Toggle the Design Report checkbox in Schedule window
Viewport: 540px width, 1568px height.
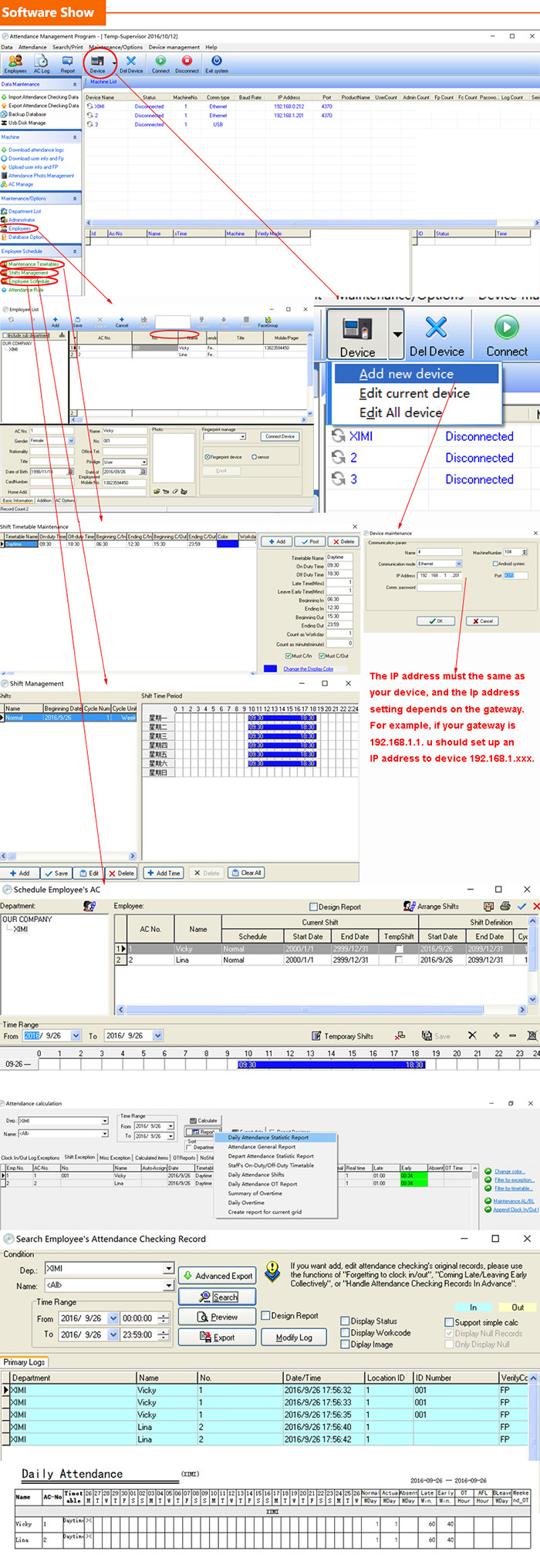[313, 907]
